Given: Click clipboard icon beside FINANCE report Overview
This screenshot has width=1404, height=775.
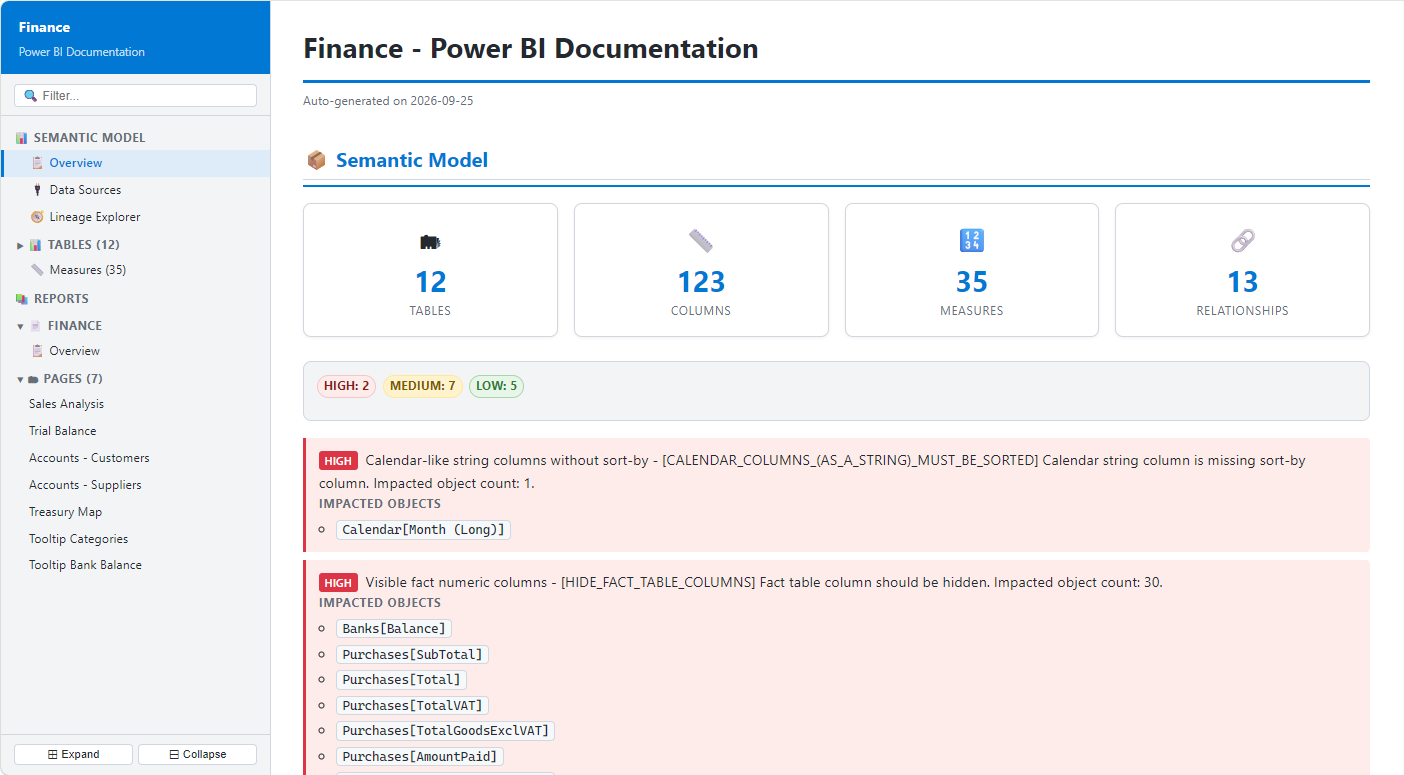Looking at the screenshot, I should click(37, 351).
